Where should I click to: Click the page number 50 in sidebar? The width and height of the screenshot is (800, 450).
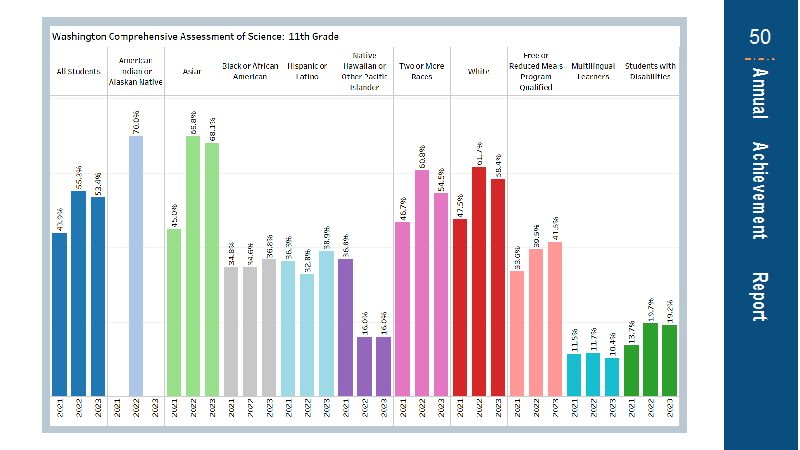[760, 37]
